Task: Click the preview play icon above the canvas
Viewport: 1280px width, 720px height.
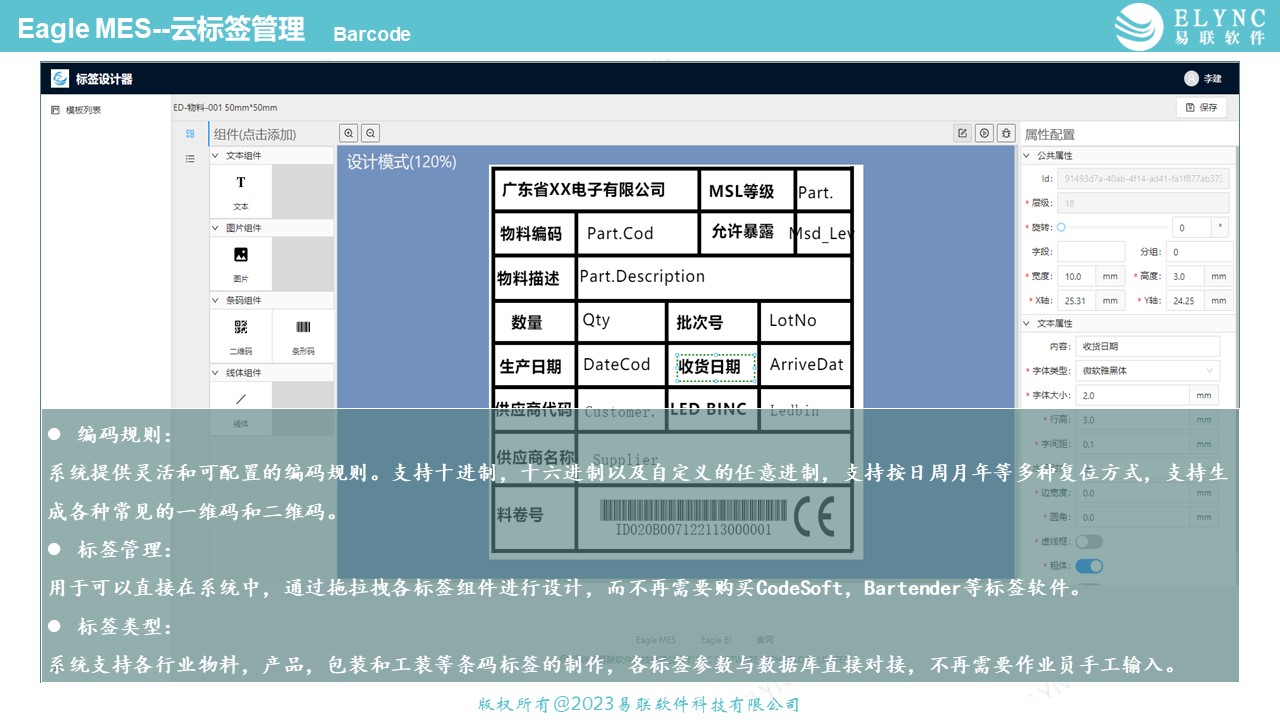Action: coord(984,133)
